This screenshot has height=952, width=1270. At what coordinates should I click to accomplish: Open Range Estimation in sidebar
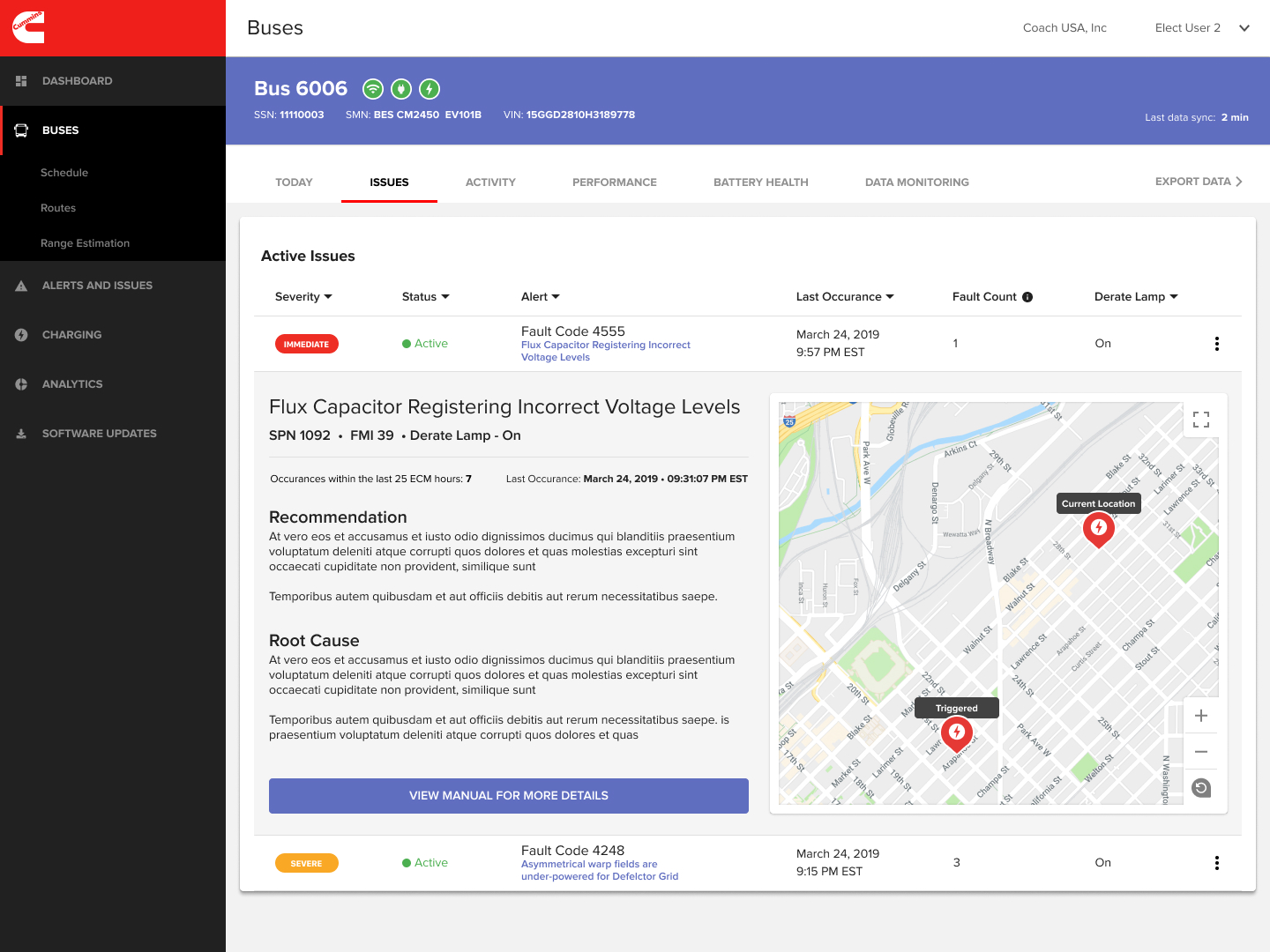tap(85, 243)
